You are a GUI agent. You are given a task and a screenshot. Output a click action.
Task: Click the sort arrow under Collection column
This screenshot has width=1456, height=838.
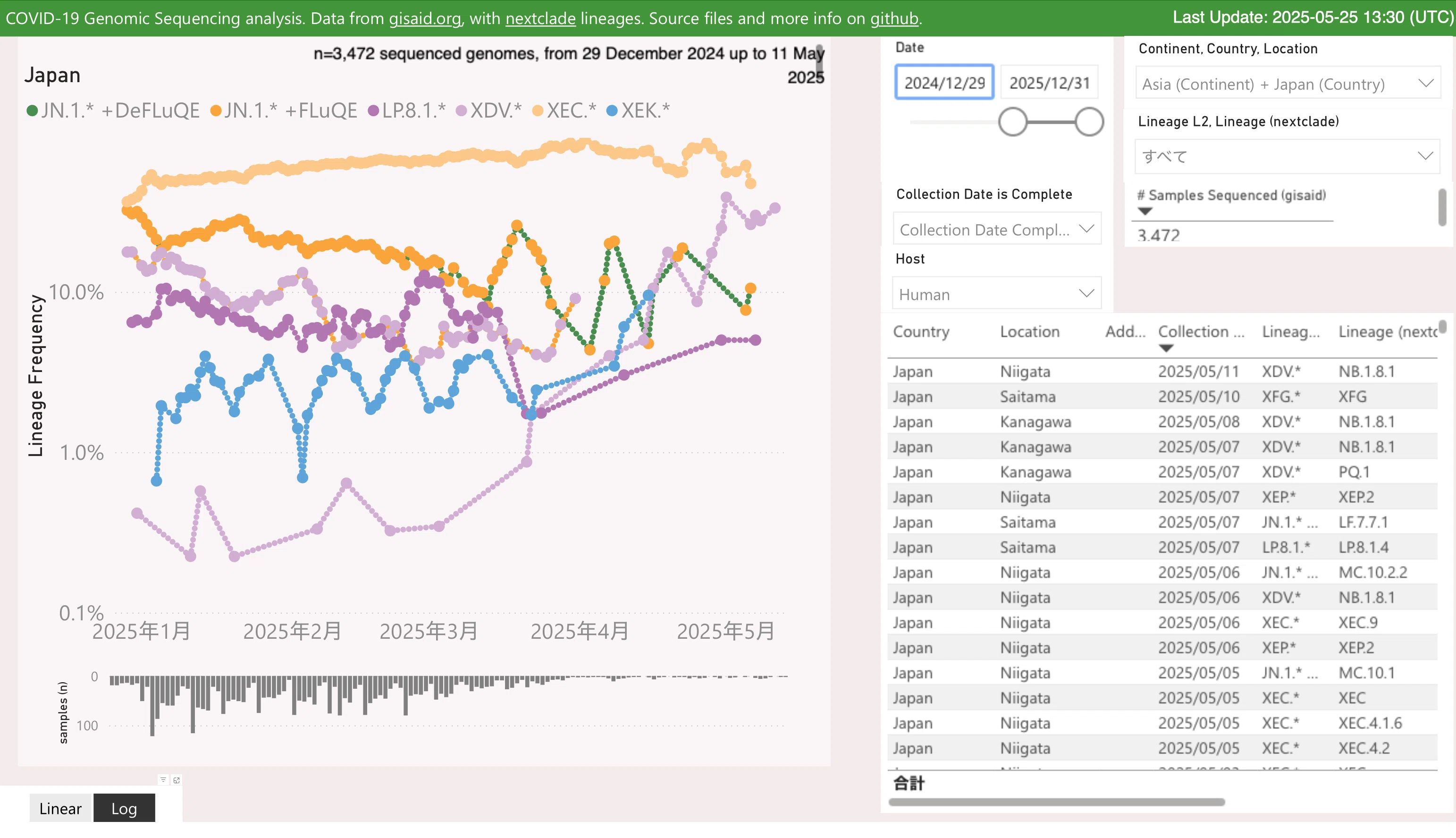[x=1166, y=348]
